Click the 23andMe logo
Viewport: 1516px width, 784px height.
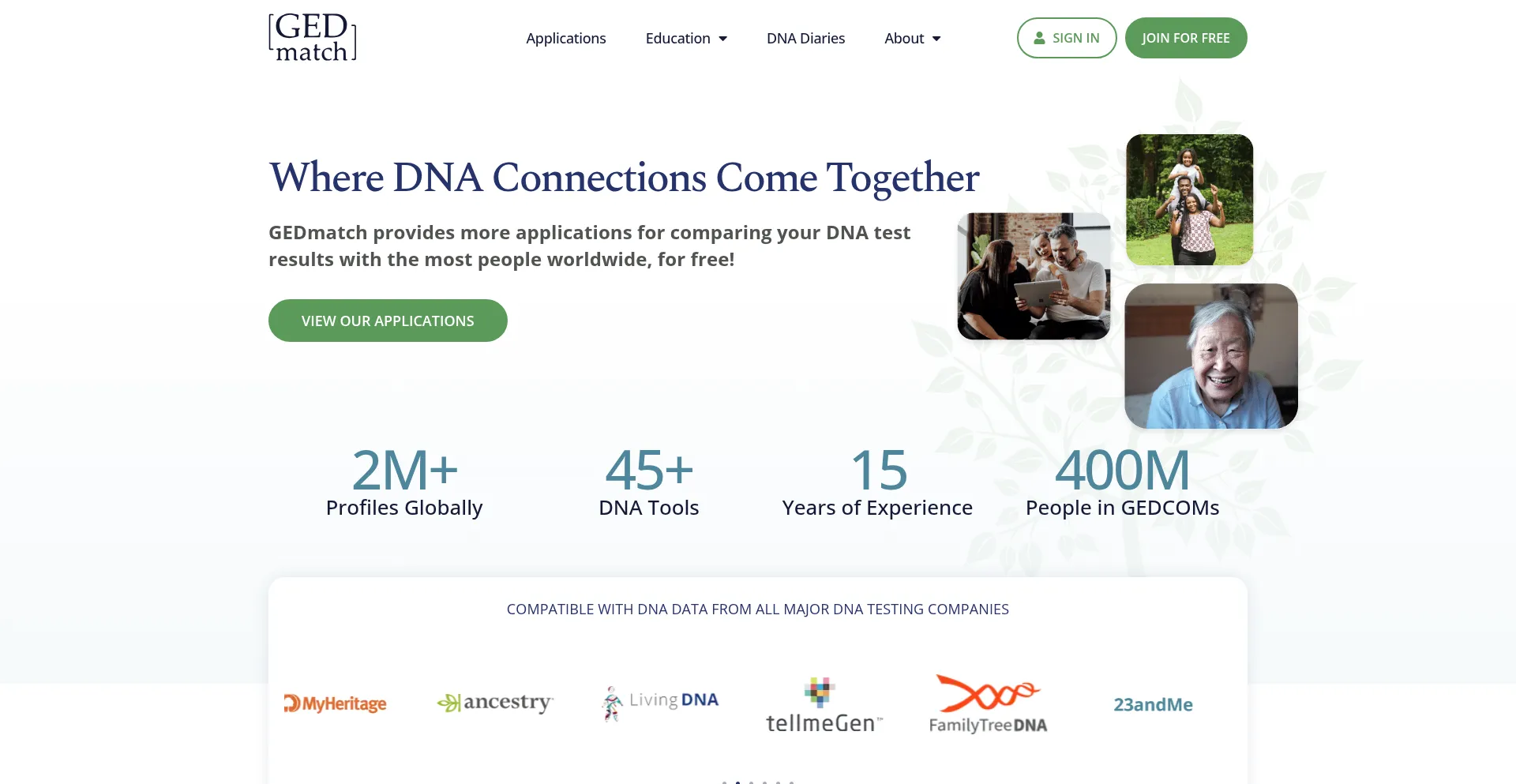tap(1153, 704)
